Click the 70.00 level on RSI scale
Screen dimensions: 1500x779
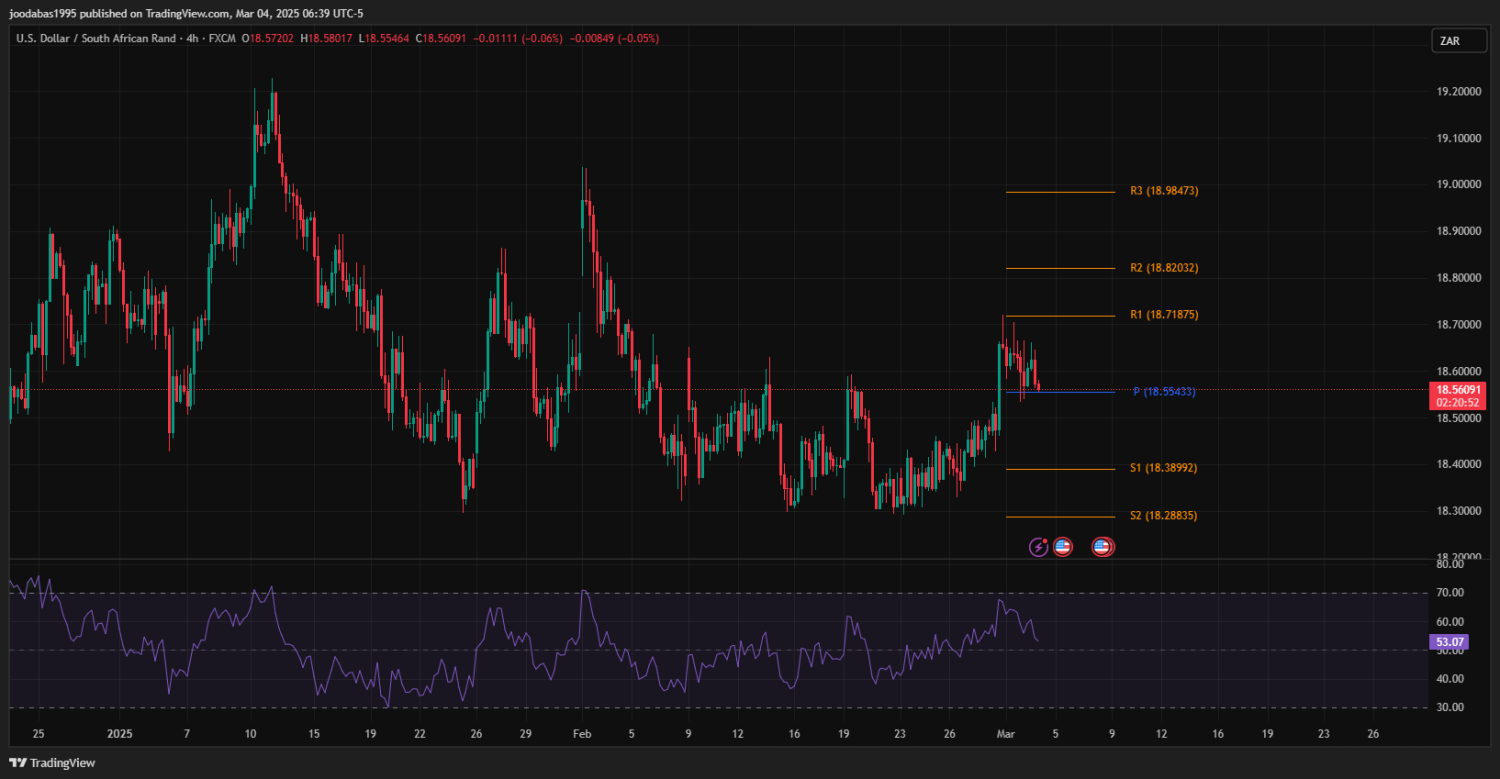tap(1450, 593)
